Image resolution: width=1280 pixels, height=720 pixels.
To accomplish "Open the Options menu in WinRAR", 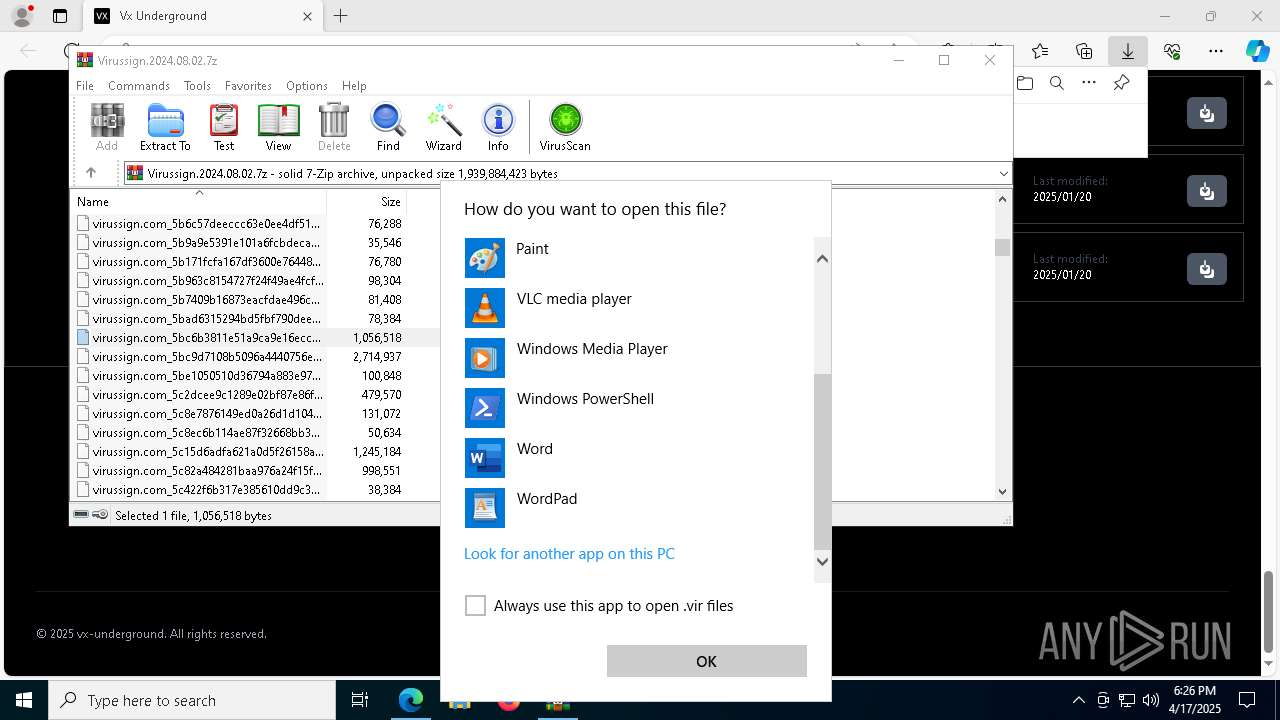I will [x=307, y=86].
